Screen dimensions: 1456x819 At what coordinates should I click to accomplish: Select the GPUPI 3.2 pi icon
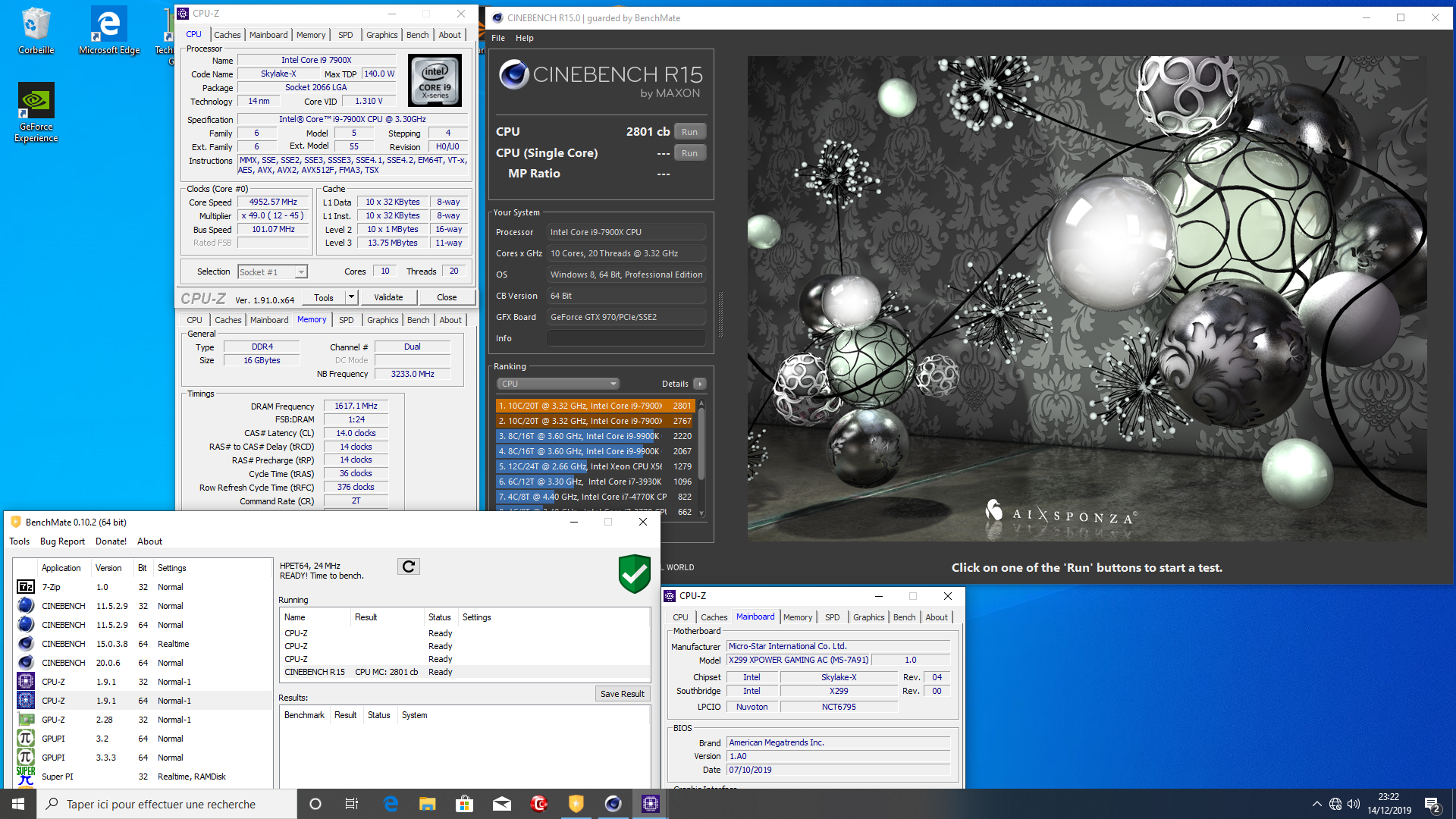[x=26, y=739]
